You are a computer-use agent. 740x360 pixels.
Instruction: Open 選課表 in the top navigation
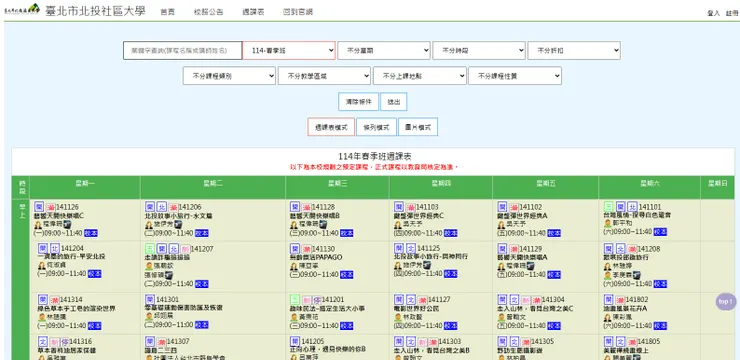click(x=253, y=12)
